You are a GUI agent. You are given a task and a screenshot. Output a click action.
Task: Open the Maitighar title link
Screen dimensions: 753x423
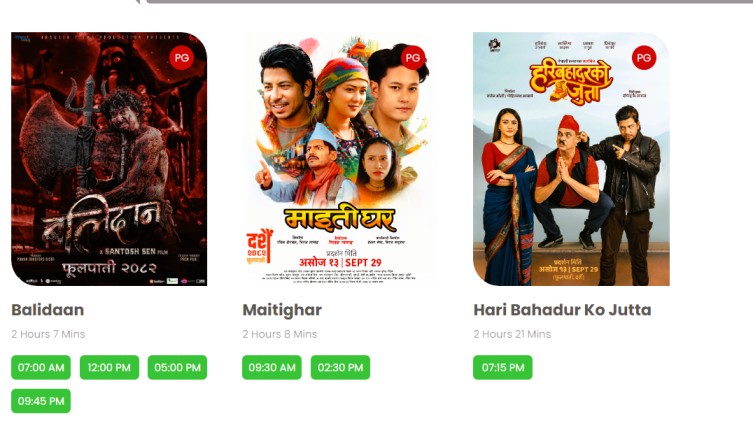pyautogui.click(x=282, y=310)
